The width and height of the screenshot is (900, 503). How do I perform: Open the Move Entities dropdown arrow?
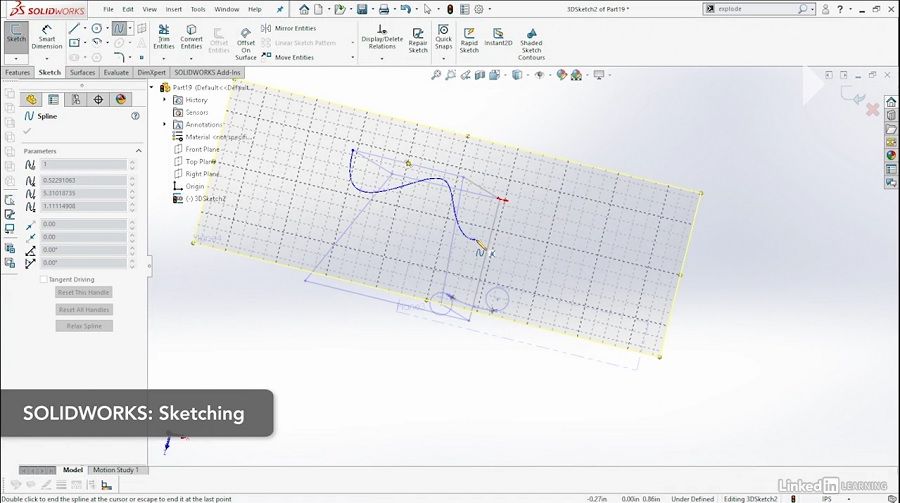352,57
